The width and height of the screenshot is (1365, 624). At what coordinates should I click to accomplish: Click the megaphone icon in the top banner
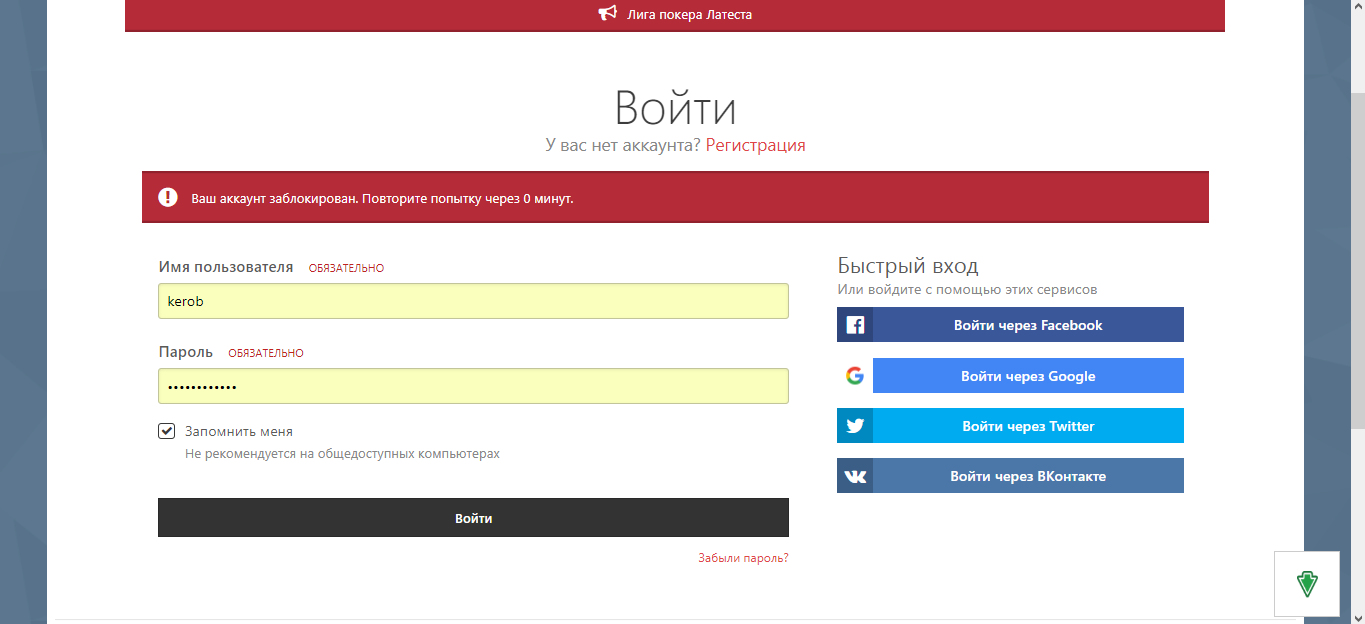pos(607,14)
